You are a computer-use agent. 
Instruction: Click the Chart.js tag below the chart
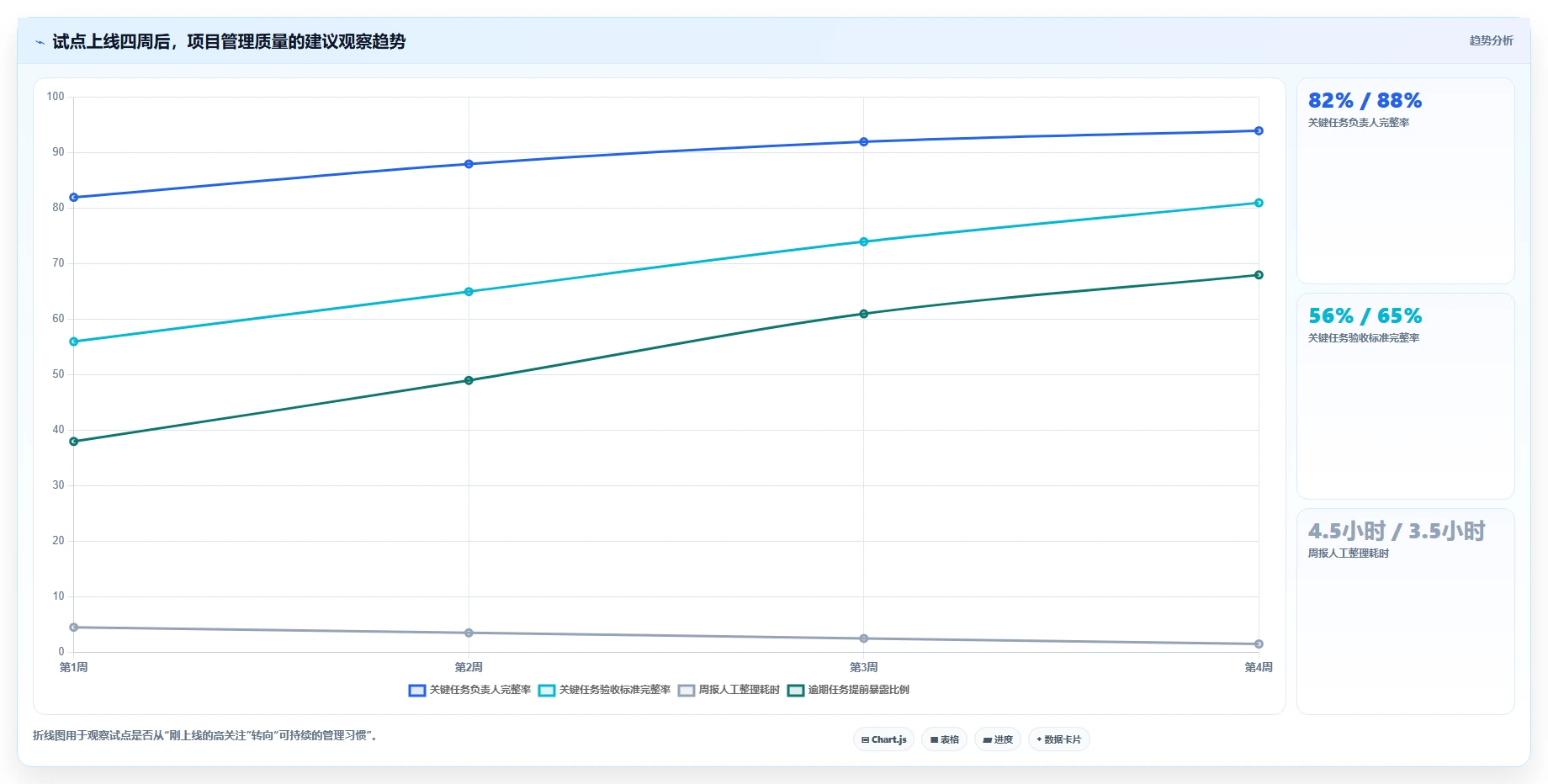[883, 739]
